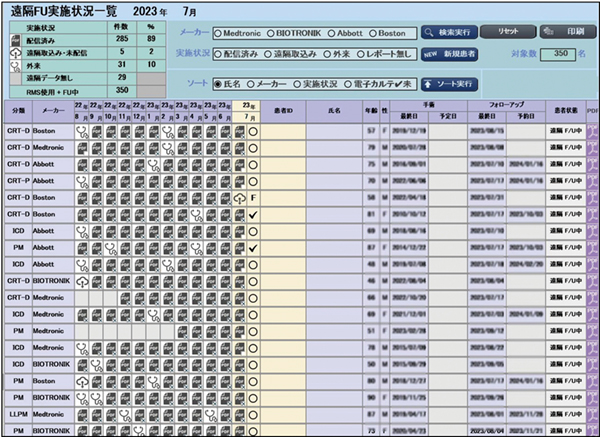
Task: Select the Medtronic maker radio button
Action: click(x=216, y=33)
